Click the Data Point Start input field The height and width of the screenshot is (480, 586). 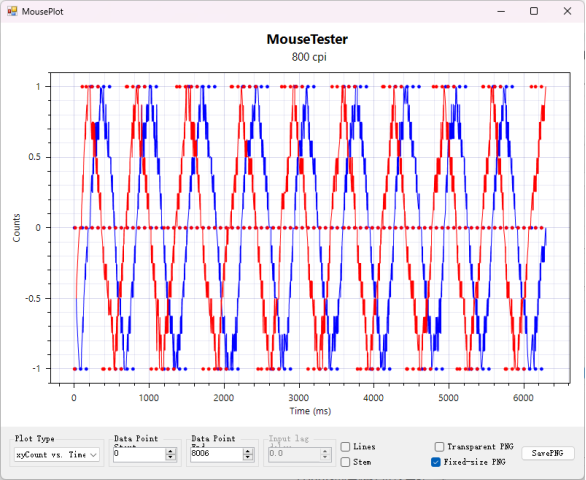click(139, 454)
